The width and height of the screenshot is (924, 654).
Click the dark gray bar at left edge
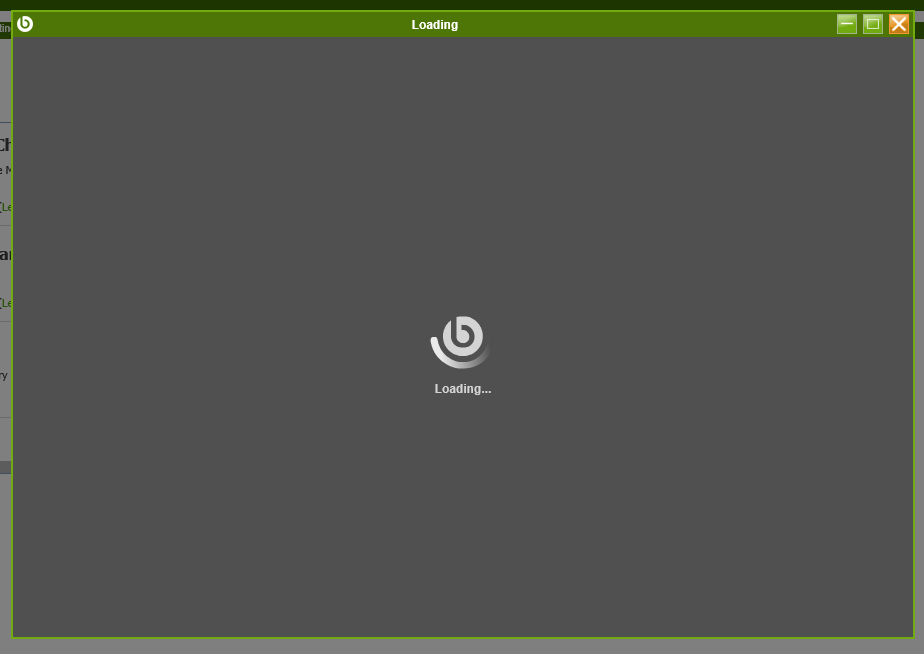5,467
